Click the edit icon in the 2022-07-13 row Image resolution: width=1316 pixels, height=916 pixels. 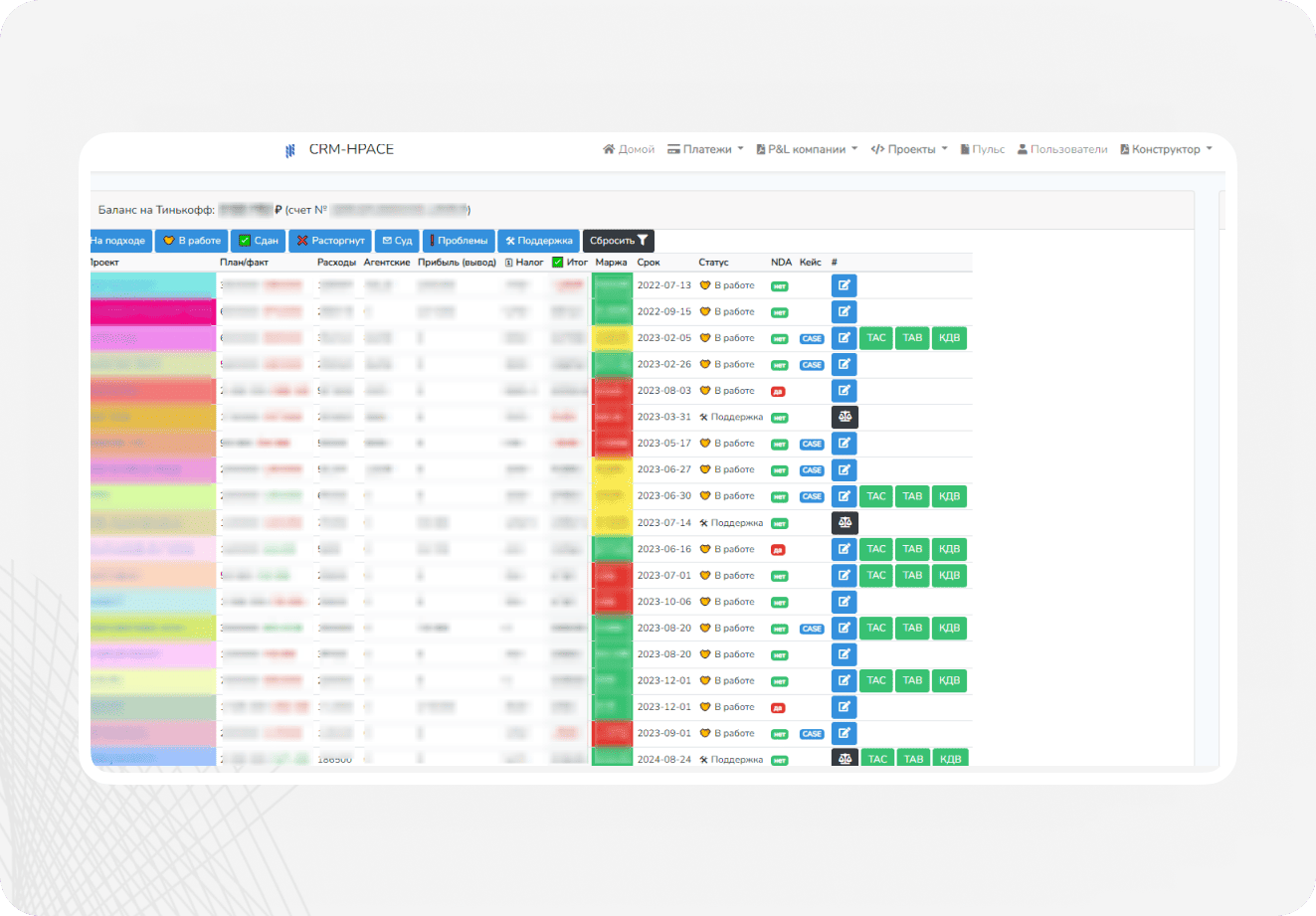coord(844,285)
